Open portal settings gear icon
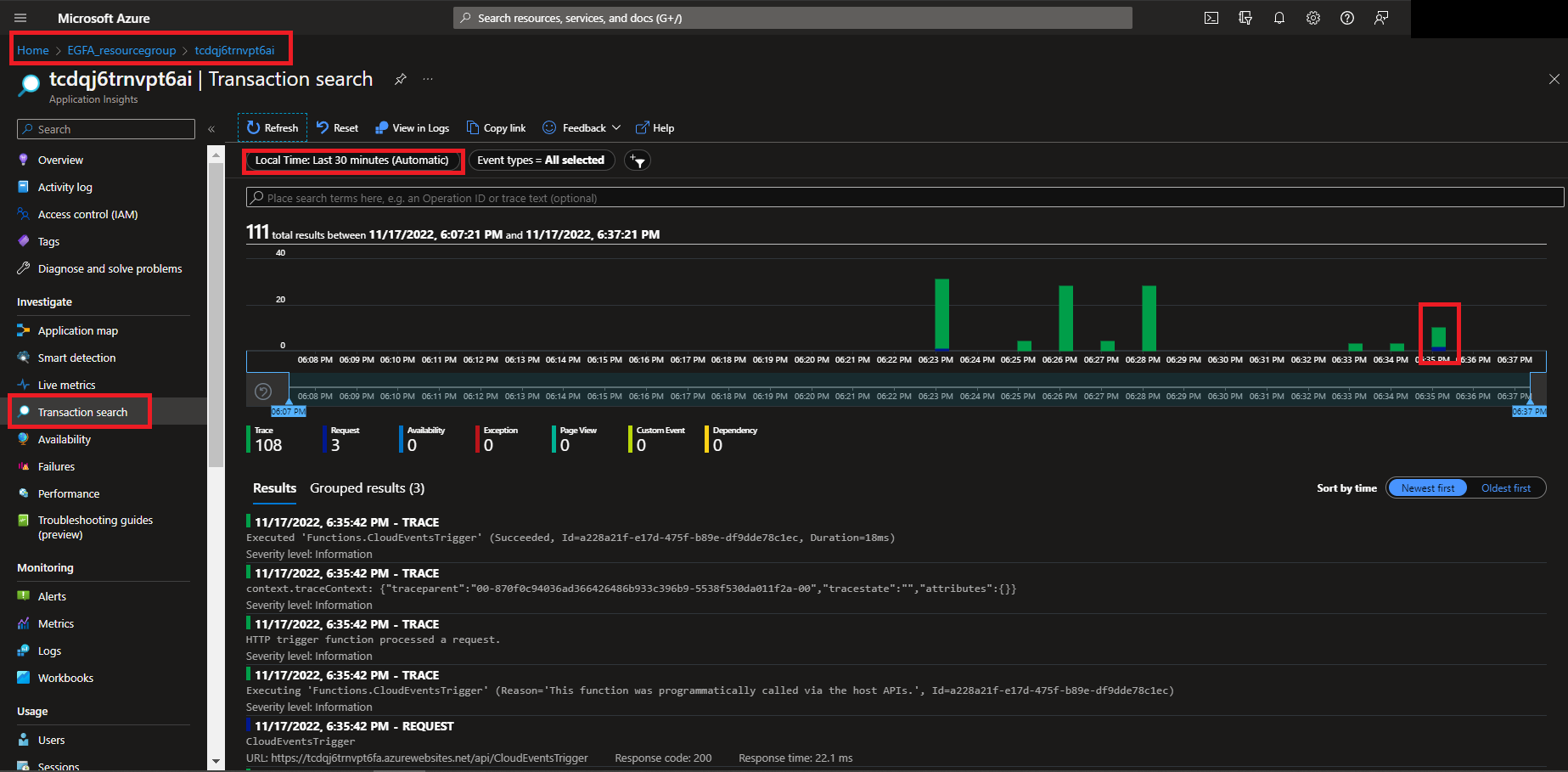Screen dimensions: 1568x772 tap(1313, 18)
